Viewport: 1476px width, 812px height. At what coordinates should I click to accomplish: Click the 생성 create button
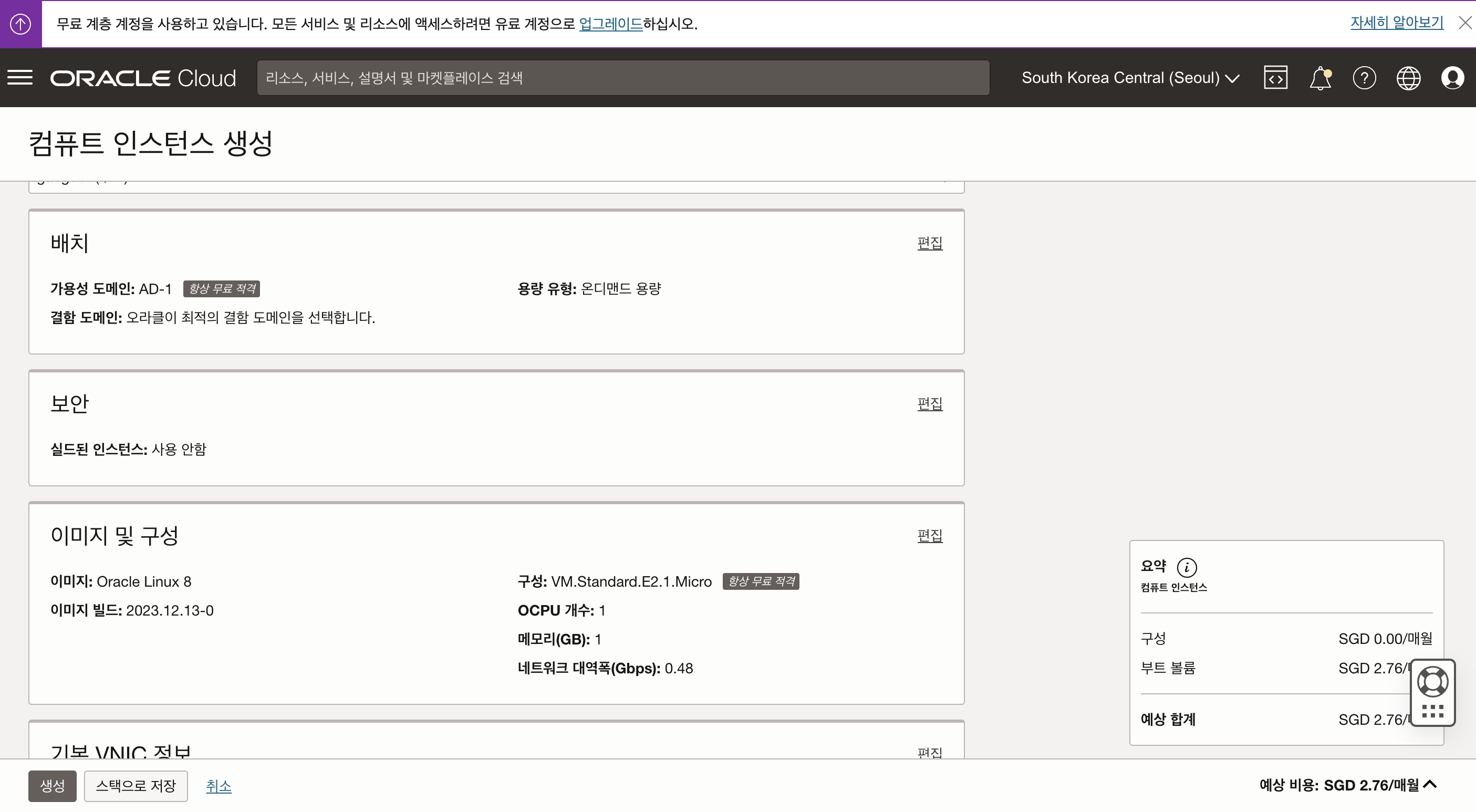coord(52,786)
